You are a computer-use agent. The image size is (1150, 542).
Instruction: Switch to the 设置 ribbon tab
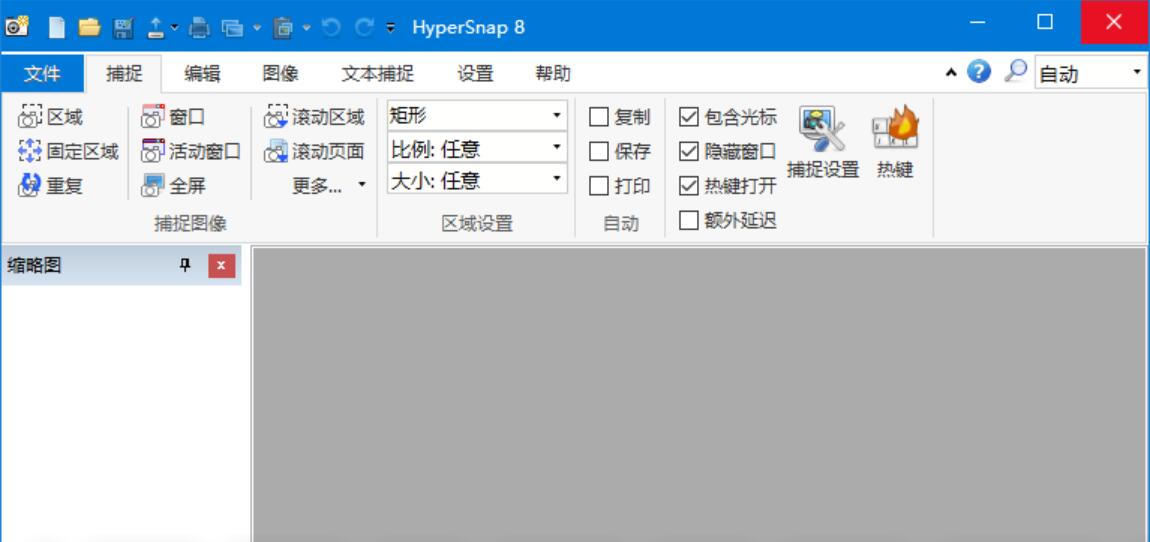point(475,73)
